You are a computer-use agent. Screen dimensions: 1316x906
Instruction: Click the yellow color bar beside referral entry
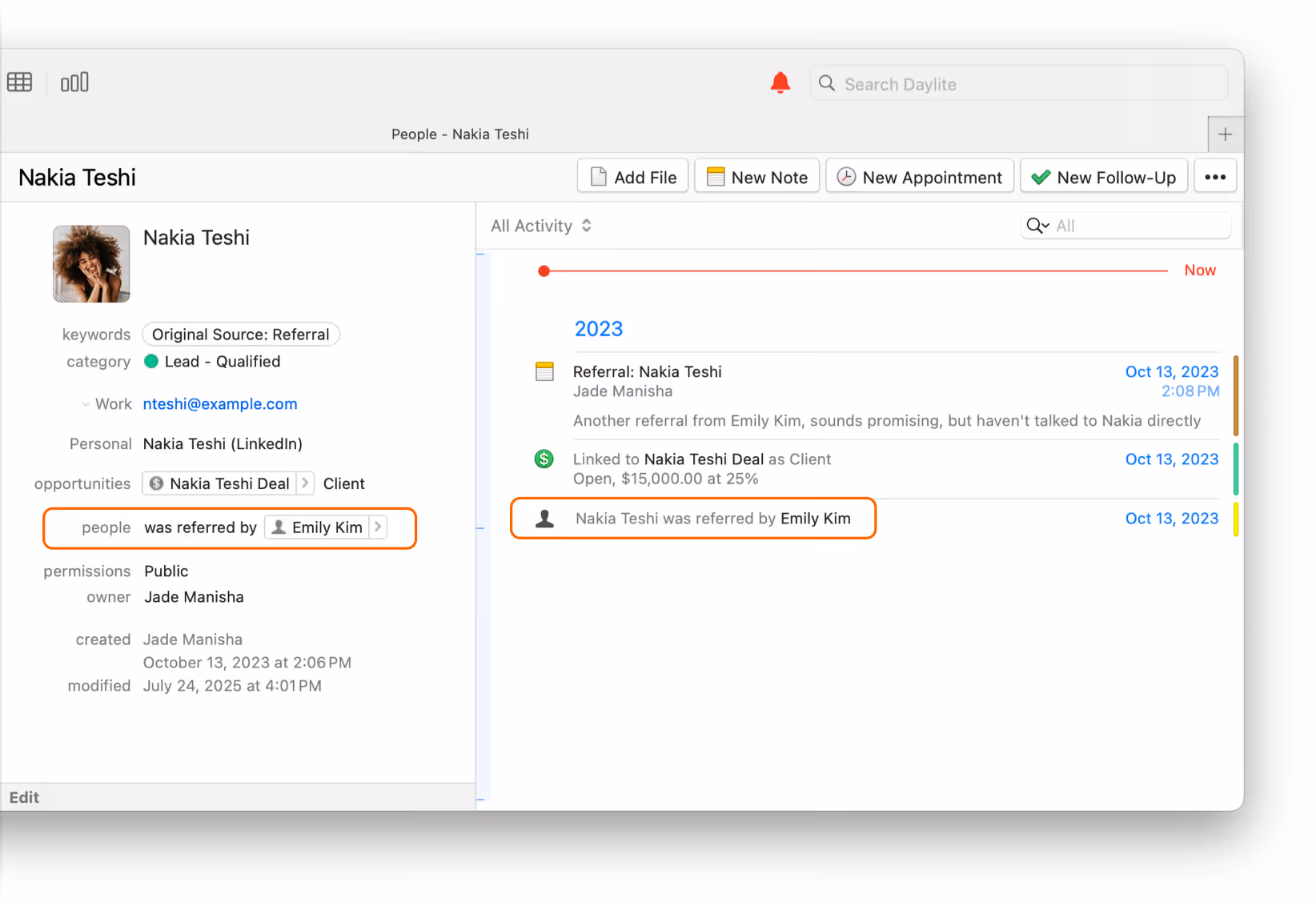click(1236, 519)
